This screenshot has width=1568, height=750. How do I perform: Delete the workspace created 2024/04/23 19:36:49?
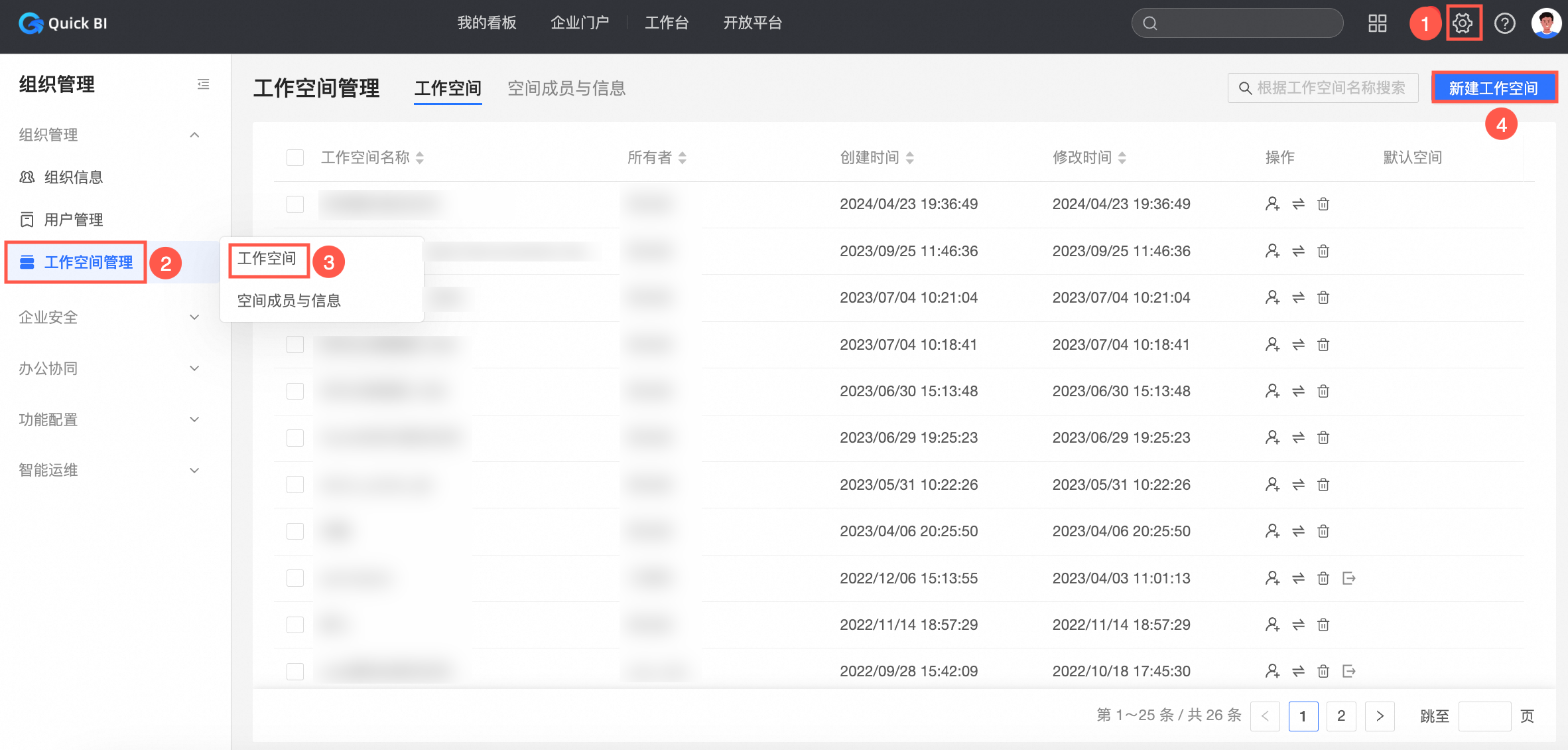tap(1323, 204)
